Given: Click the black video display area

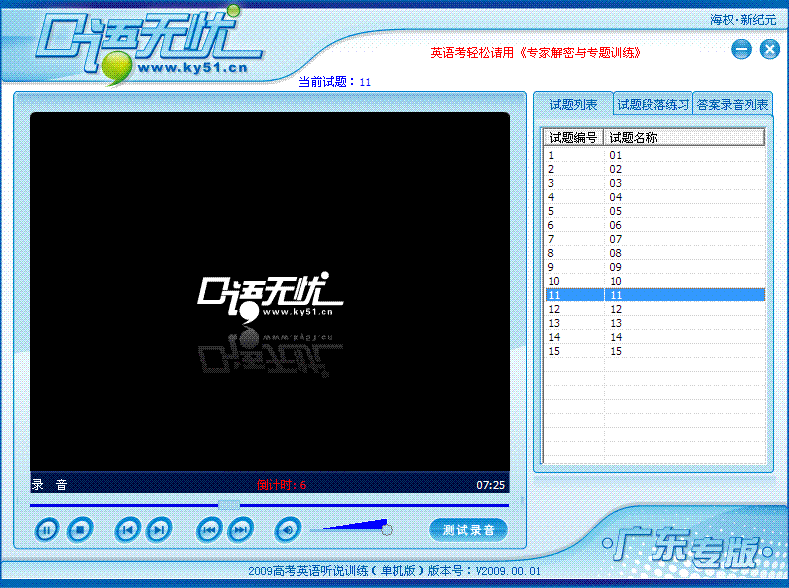Looking at the screenshot, I should pos(270,292).
